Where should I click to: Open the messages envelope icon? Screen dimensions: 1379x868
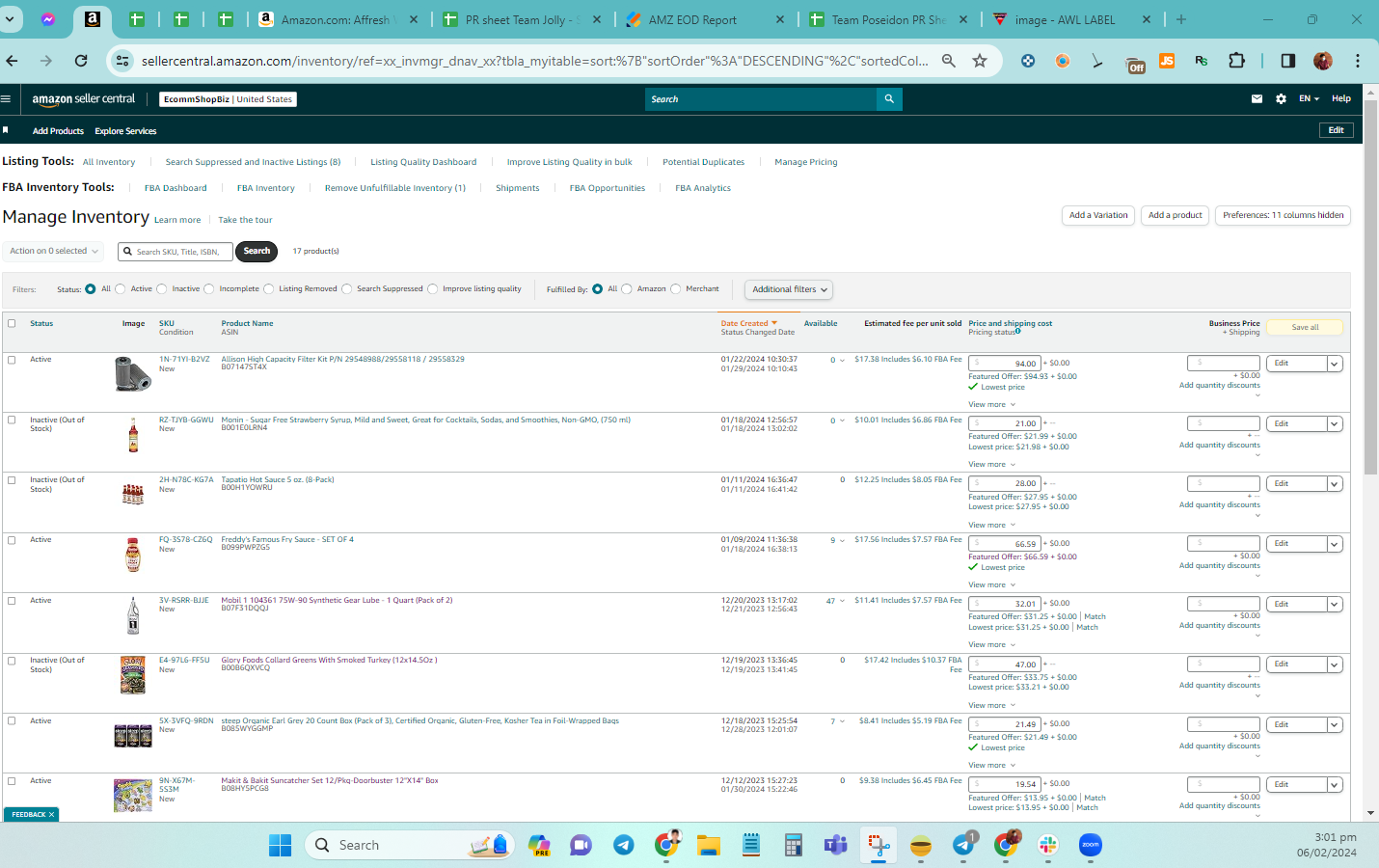point(1257,98)
